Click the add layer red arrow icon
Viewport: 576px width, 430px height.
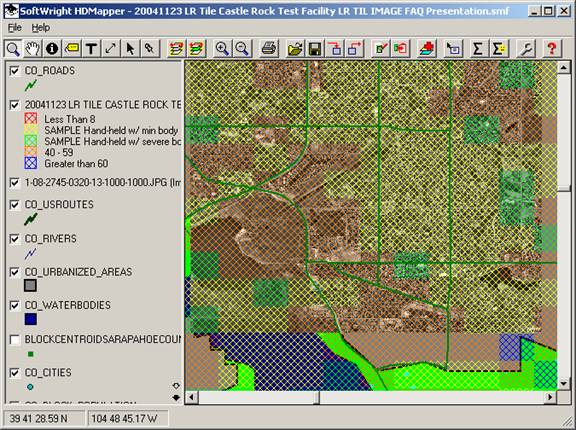pyautogui.click(x=426, y=48)
